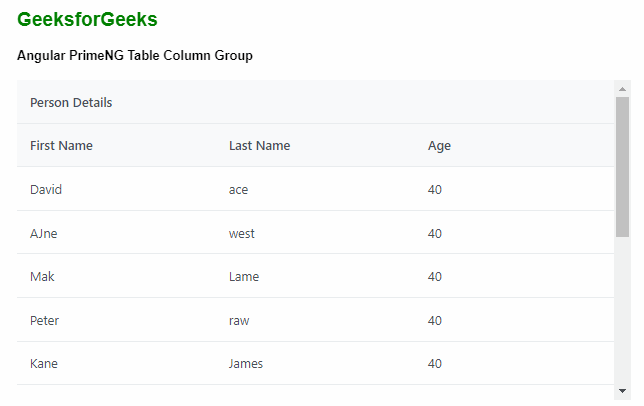Click the scrollbar up arrow

[622, 89]
